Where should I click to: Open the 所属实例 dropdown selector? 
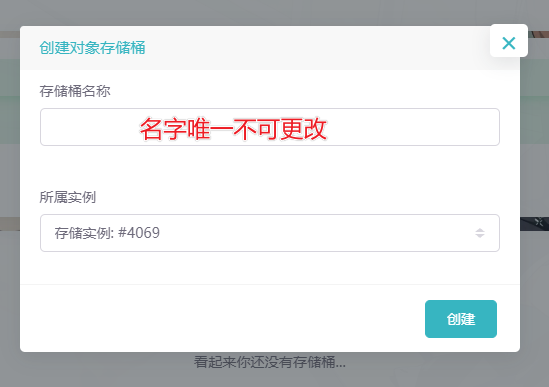pos(270,233)
